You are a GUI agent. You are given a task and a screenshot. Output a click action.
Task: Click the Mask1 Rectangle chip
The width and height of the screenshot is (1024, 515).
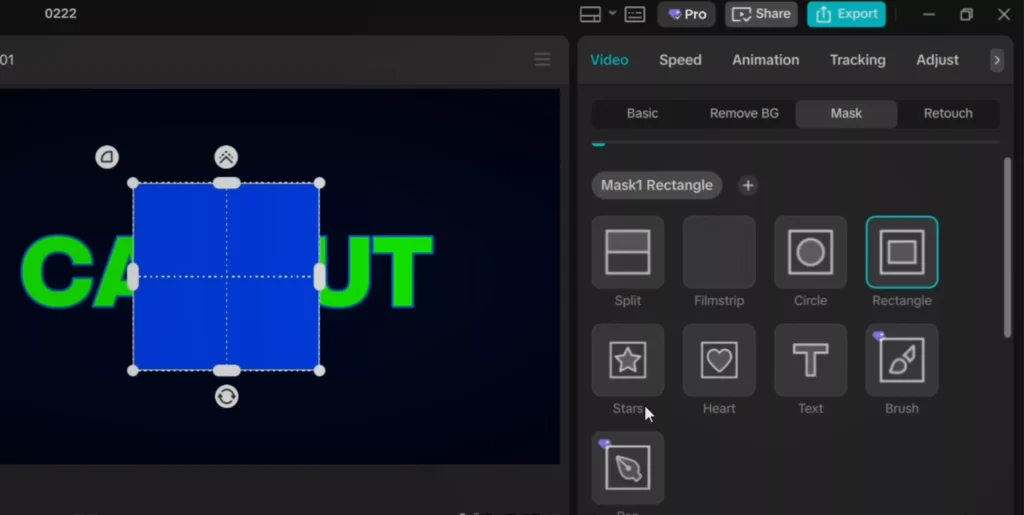tap(657, 185)
